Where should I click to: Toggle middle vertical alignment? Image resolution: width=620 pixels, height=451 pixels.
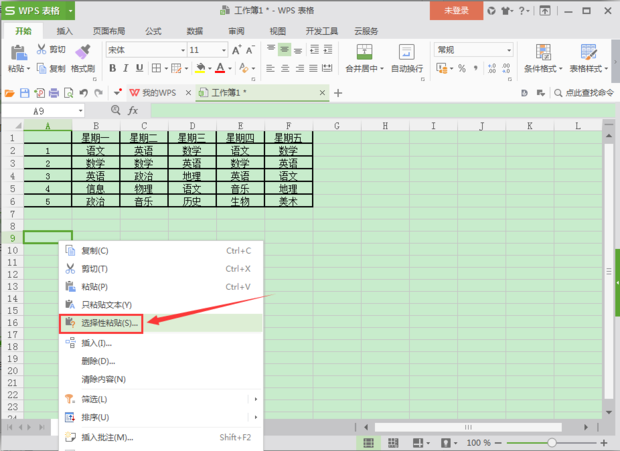(x=284, y=49)
